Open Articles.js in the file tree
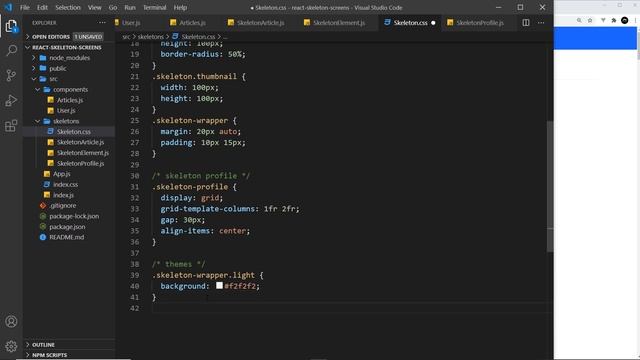This screenshot has height=360, width=640. (x=69, y=100)
